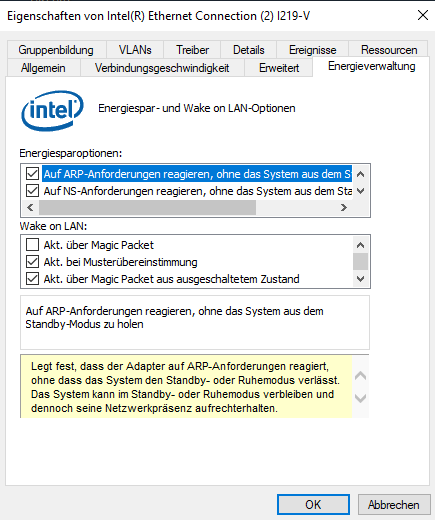
Task: Click right arrow of horizontal scrollbar
Action: (344, 208)
